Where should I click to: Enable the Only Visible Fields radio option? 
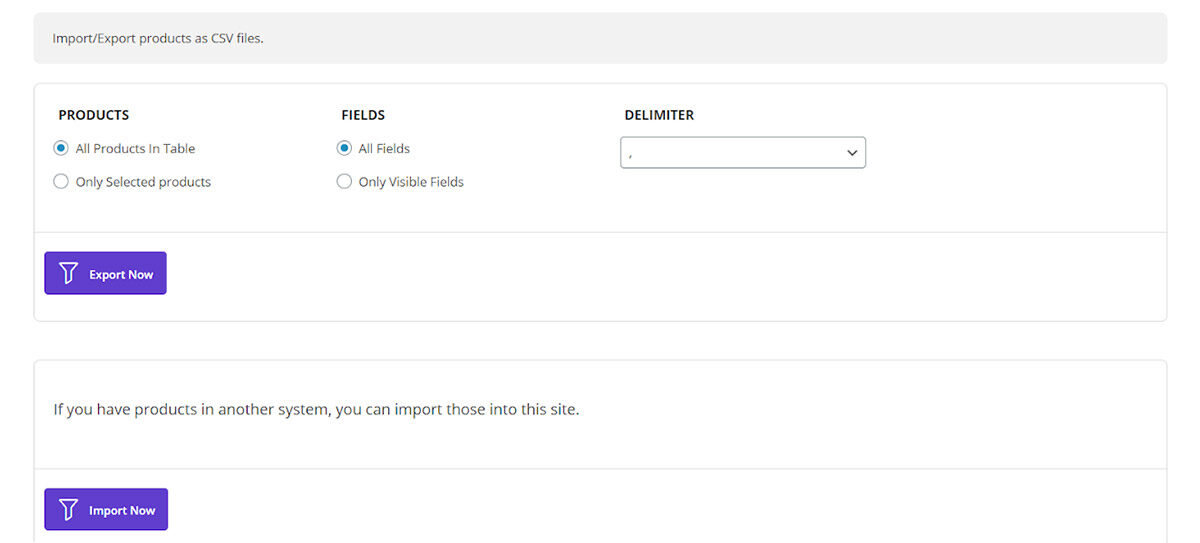pos(344,182)
